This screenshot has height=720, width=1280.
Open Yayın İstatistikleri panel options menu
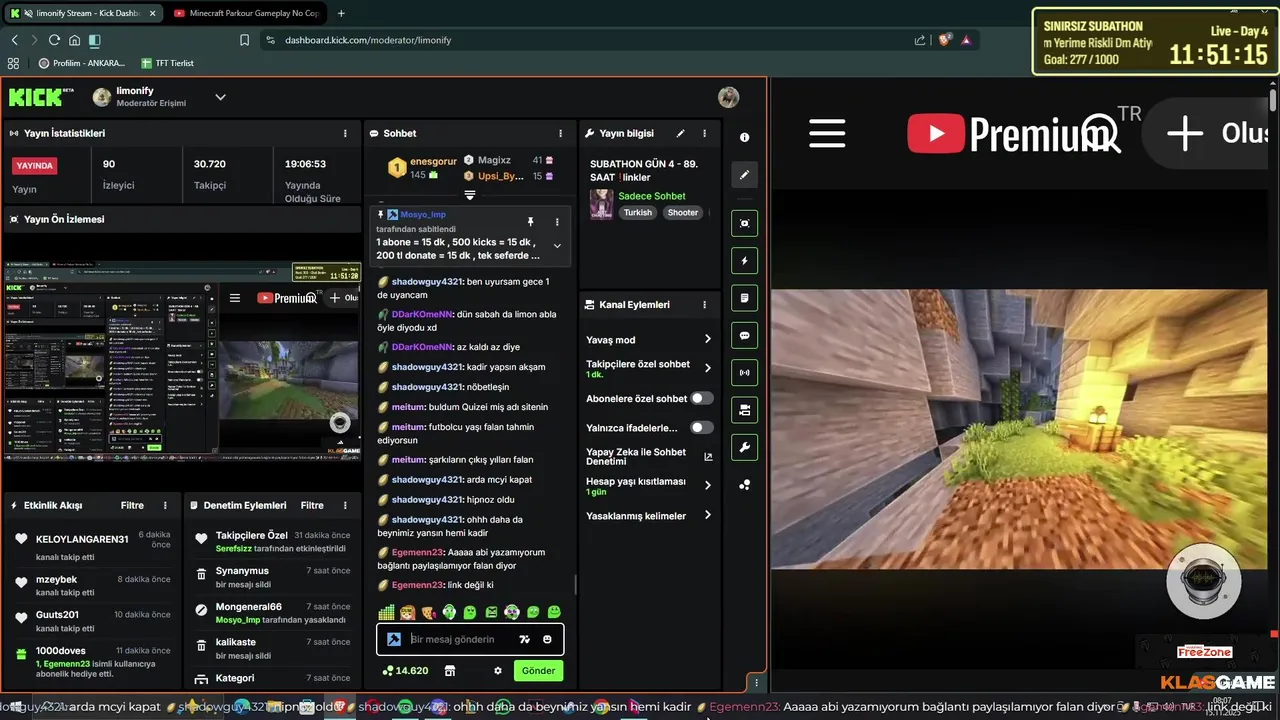coord(346,133)
